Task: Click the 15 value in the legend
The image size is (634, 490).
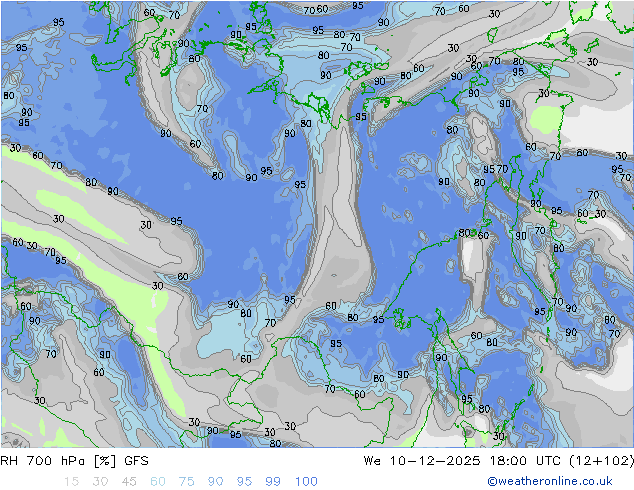Action: click(72, 482)
